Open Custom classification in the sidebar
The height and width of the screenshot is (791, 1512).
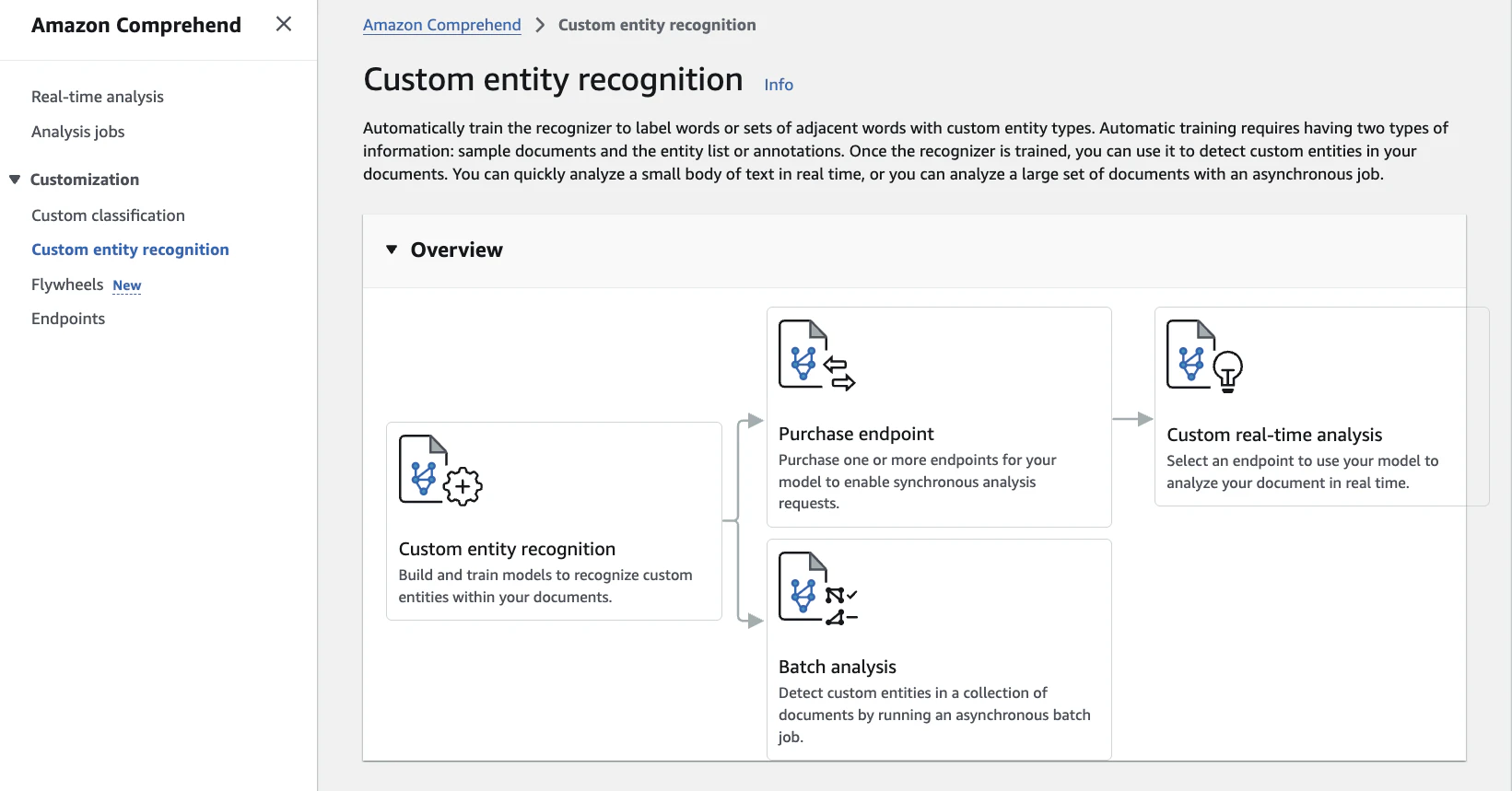tap(108, 215)
